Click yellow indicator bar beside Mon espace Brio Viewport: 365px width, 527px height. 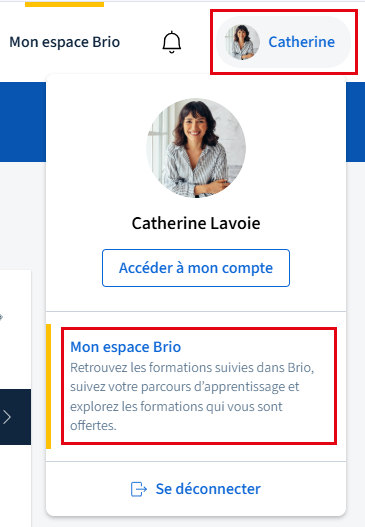tap(48, 386)
